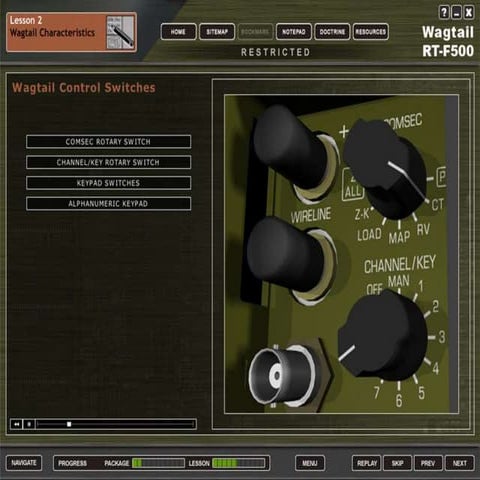This screenshot has width=480, height=480.
Task: Open the MENU
Action: point(310,463)
